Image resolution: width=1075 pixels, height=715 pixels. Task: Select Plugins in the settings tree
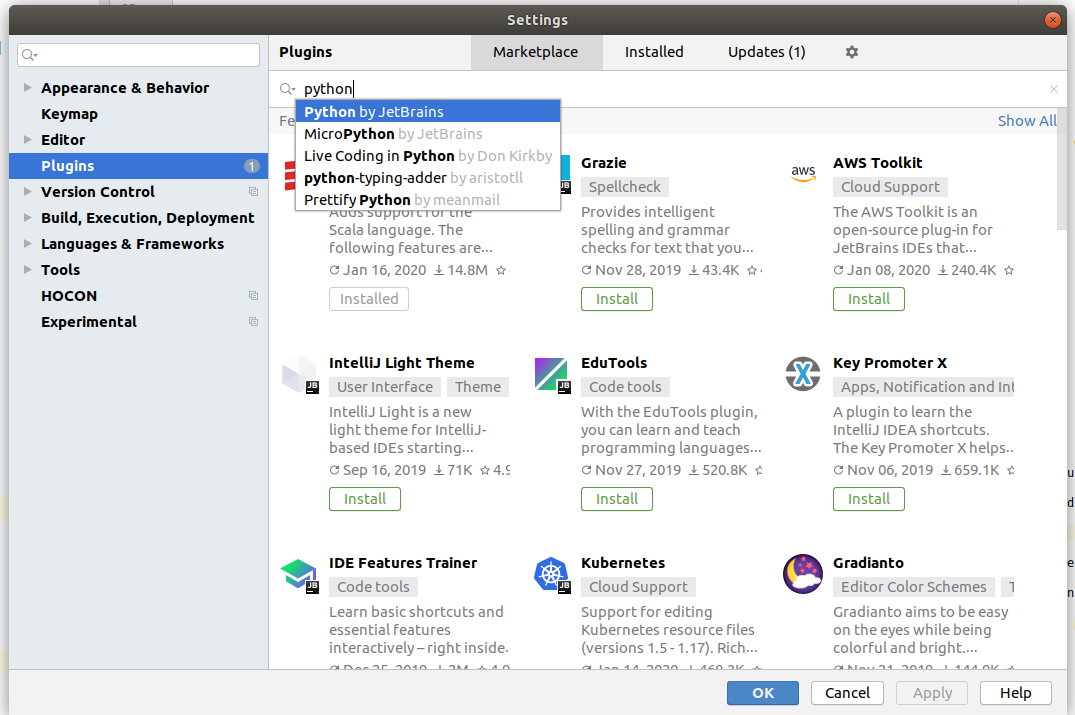coord(138,166)
